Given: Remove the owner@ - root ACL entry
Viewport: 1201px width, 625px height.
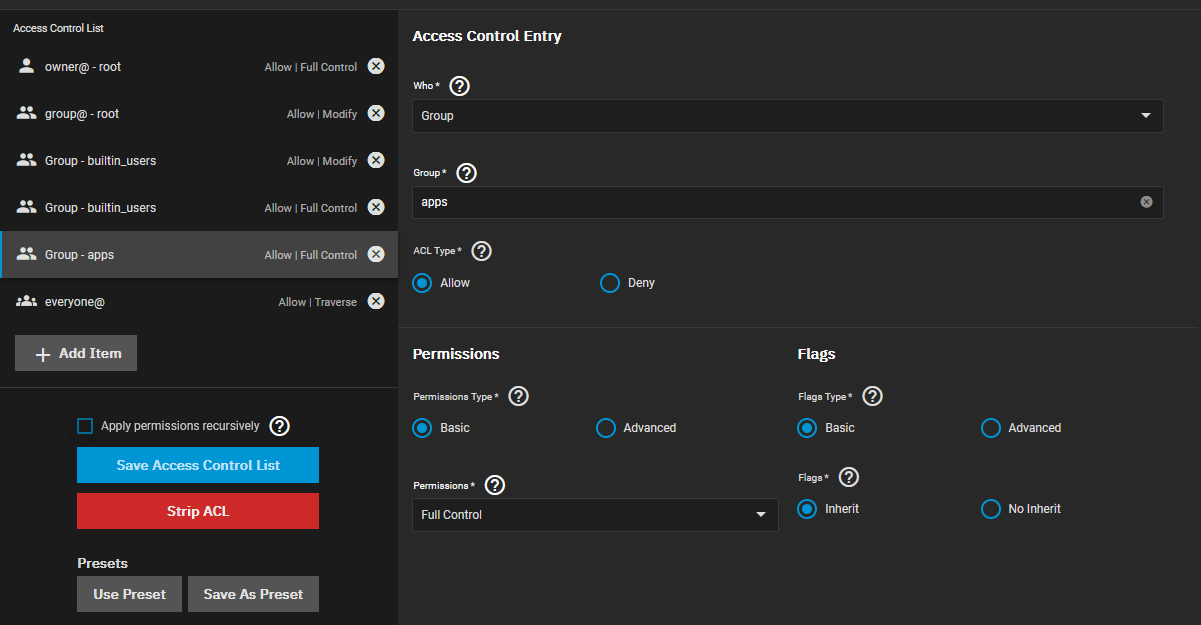Looking at the screenshot, I should click(x=376, y=66).
